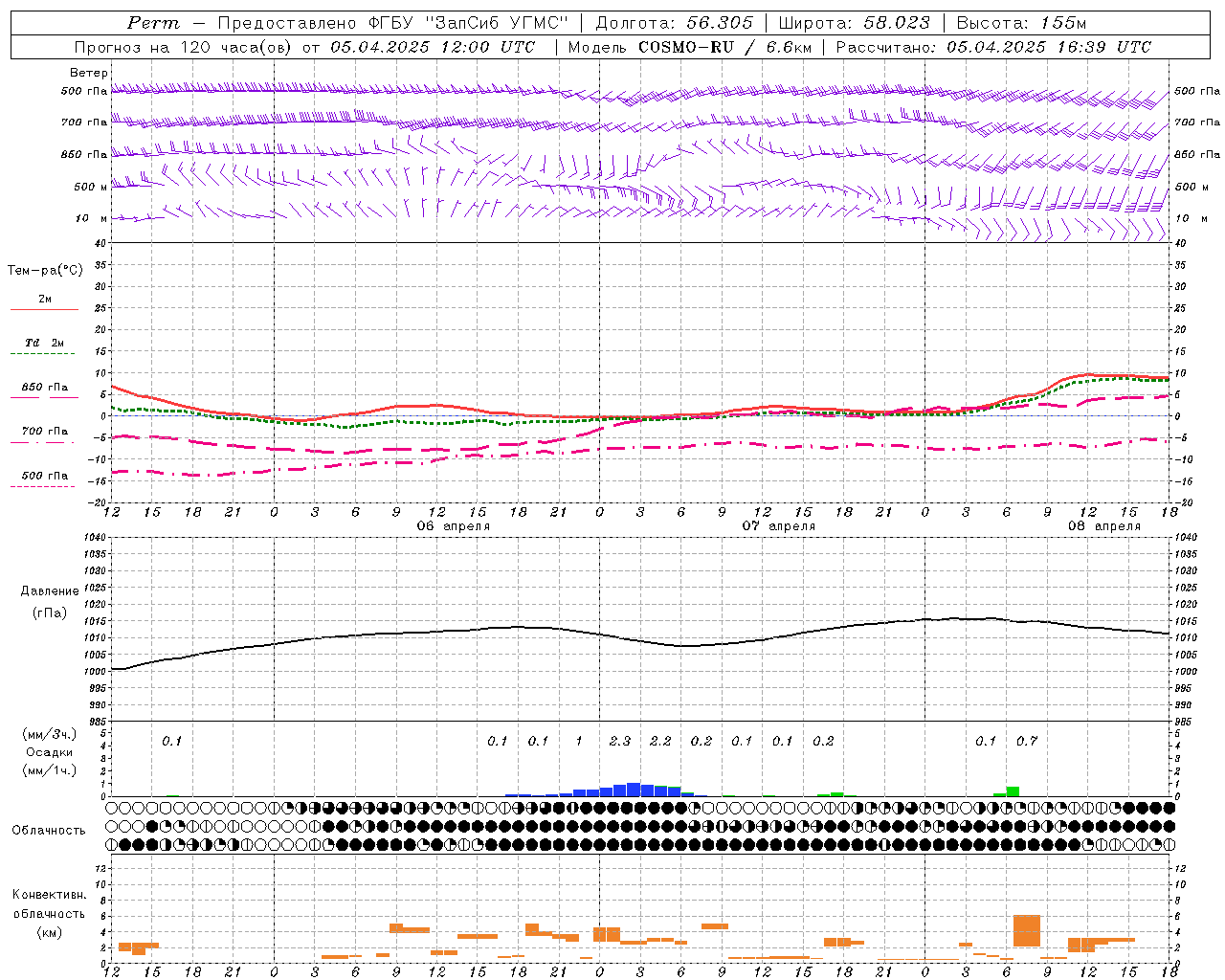
Task: Click the '07 апреля' date label
Action: [x=779, y=526]
